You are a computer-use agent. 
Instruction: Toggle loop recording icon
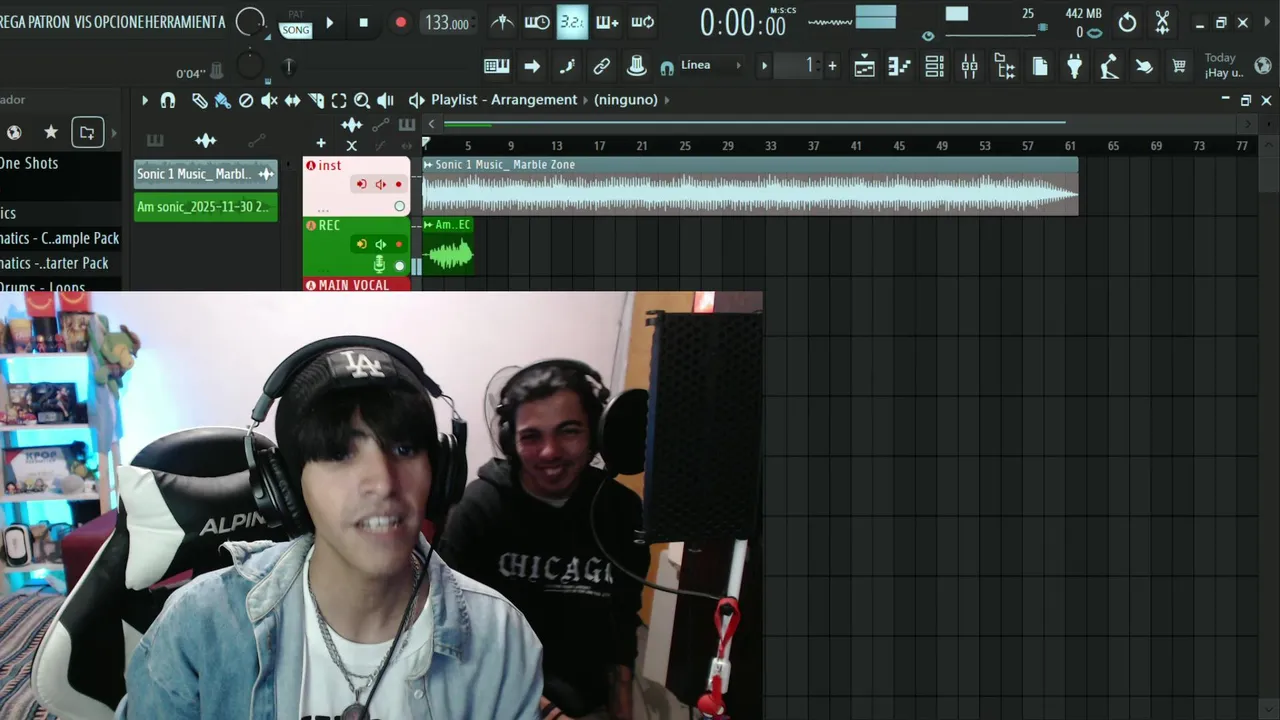(x=642, y=22)
